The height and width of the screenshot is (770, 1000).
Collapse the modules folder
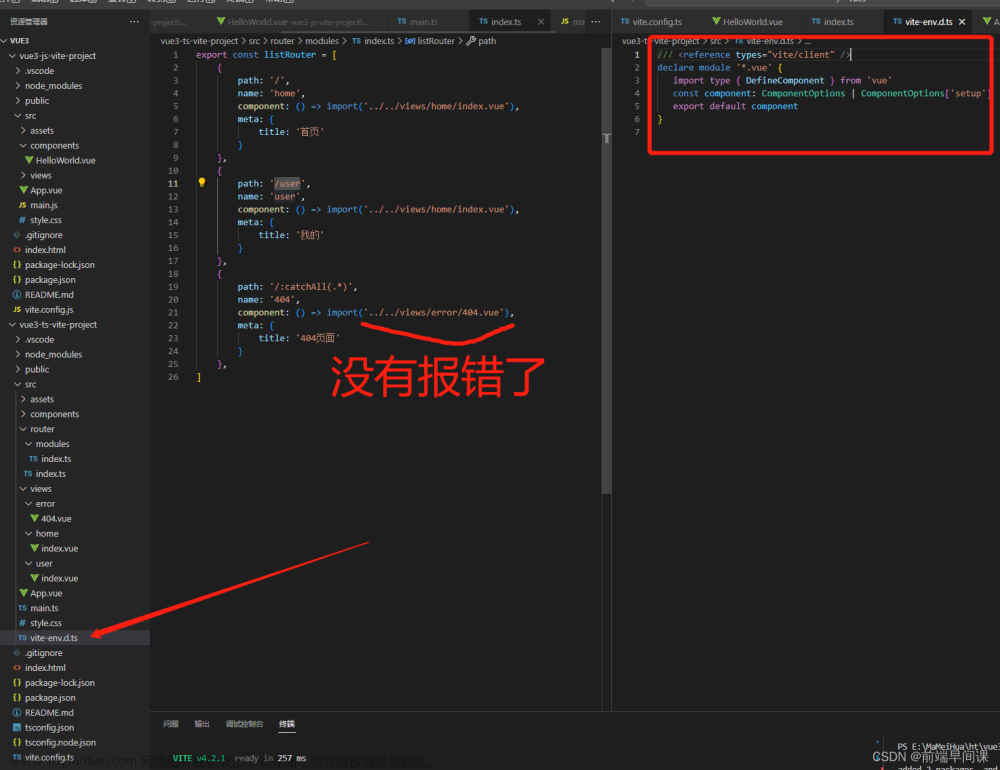29,444
